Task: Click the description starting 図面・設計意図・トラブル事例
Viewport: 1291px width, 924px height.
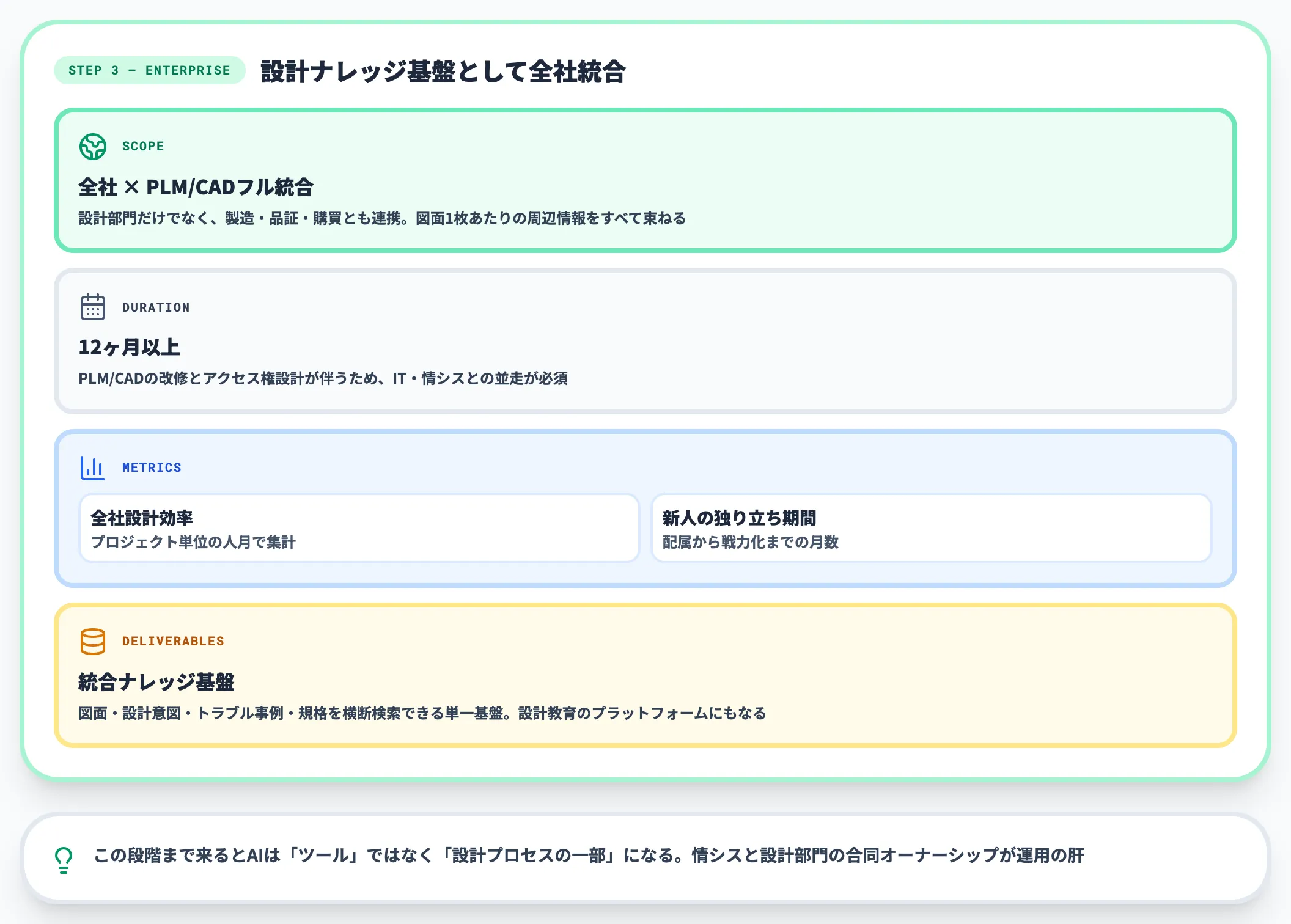Action: tap(422, 713)
